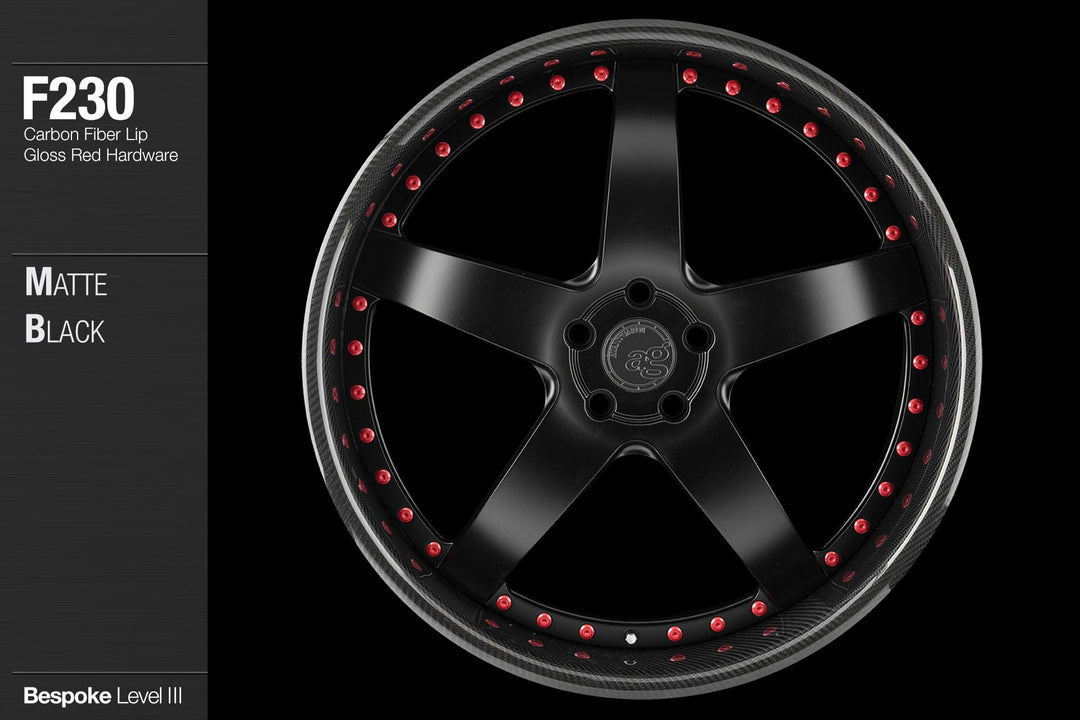Click the F230 model title
1080x720 pixels.
78,100
